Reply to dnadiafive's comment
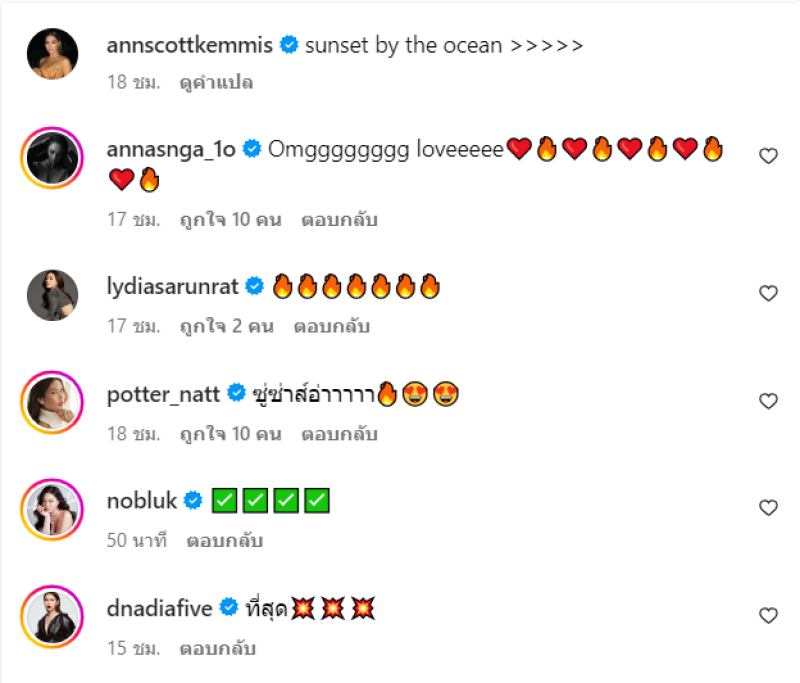Image resolution: width=800 pixels, height=683 pixels. tap(217, 648)
